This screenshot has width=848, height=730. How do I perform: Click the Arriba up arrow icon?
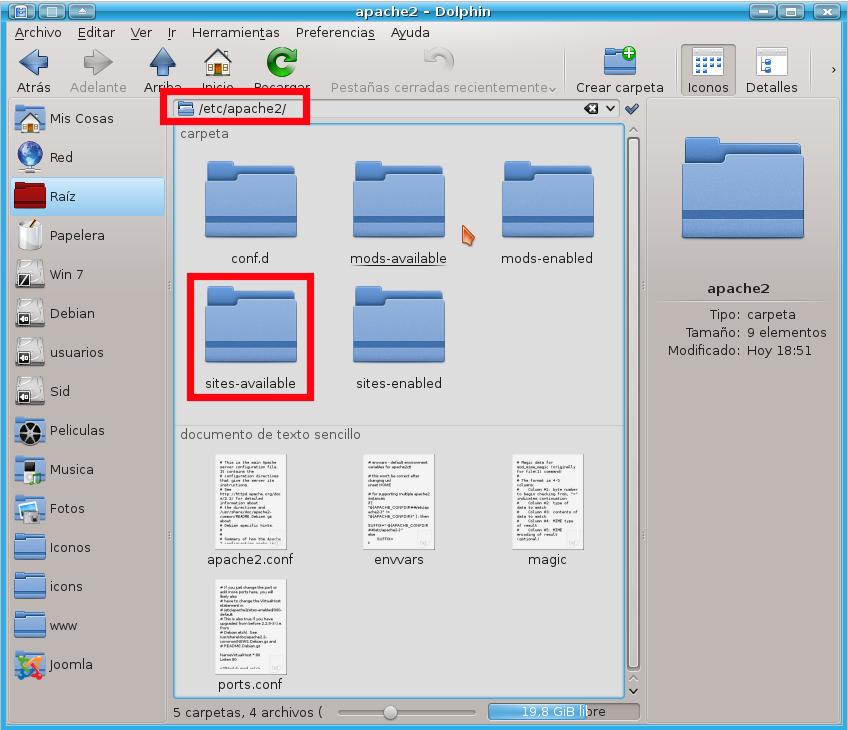pyautogui.click(x=162, y=64)
